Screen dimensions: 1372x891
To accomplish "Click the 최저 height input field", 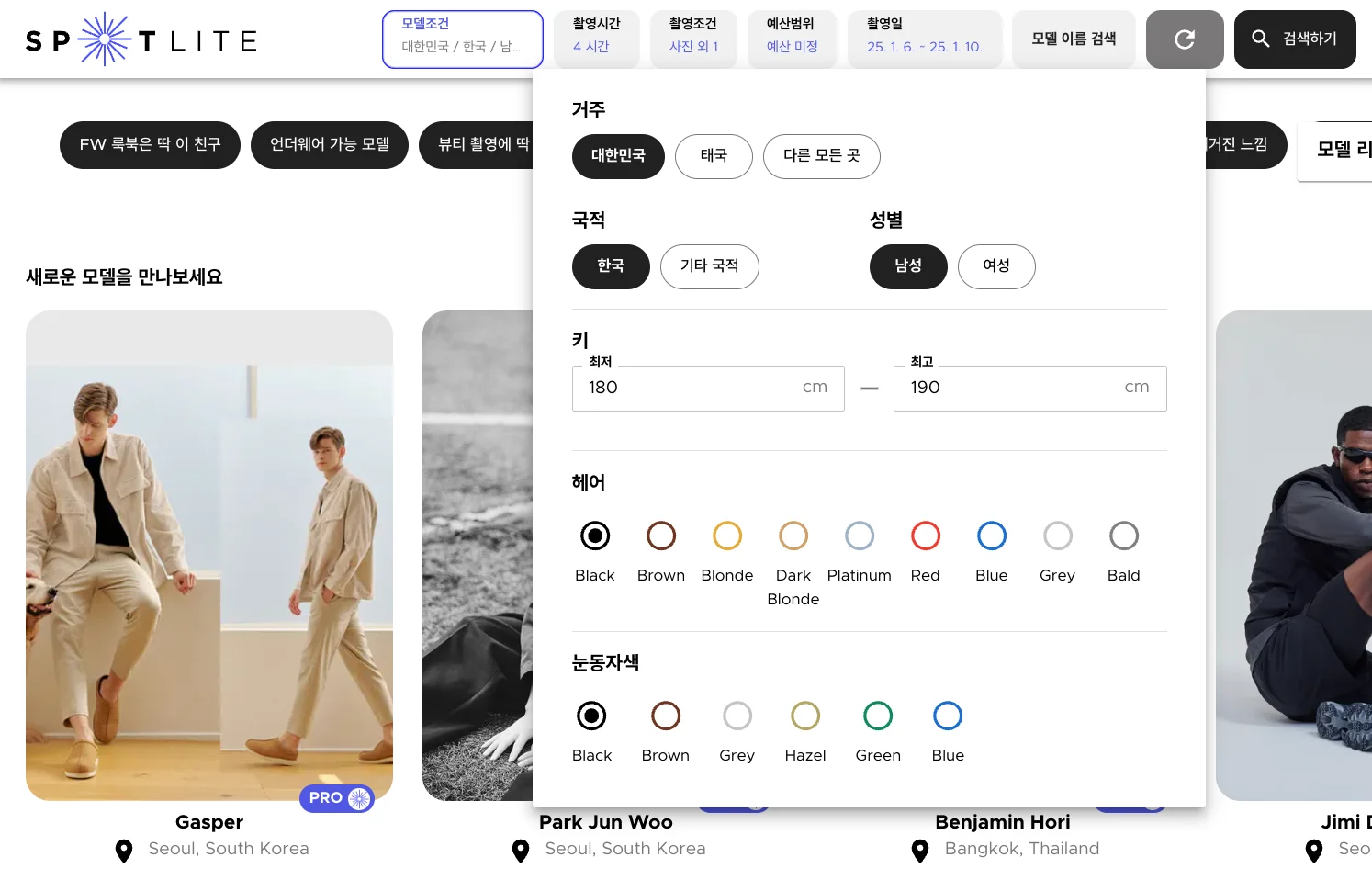I will pyautogui.click(x=708, y=389).
